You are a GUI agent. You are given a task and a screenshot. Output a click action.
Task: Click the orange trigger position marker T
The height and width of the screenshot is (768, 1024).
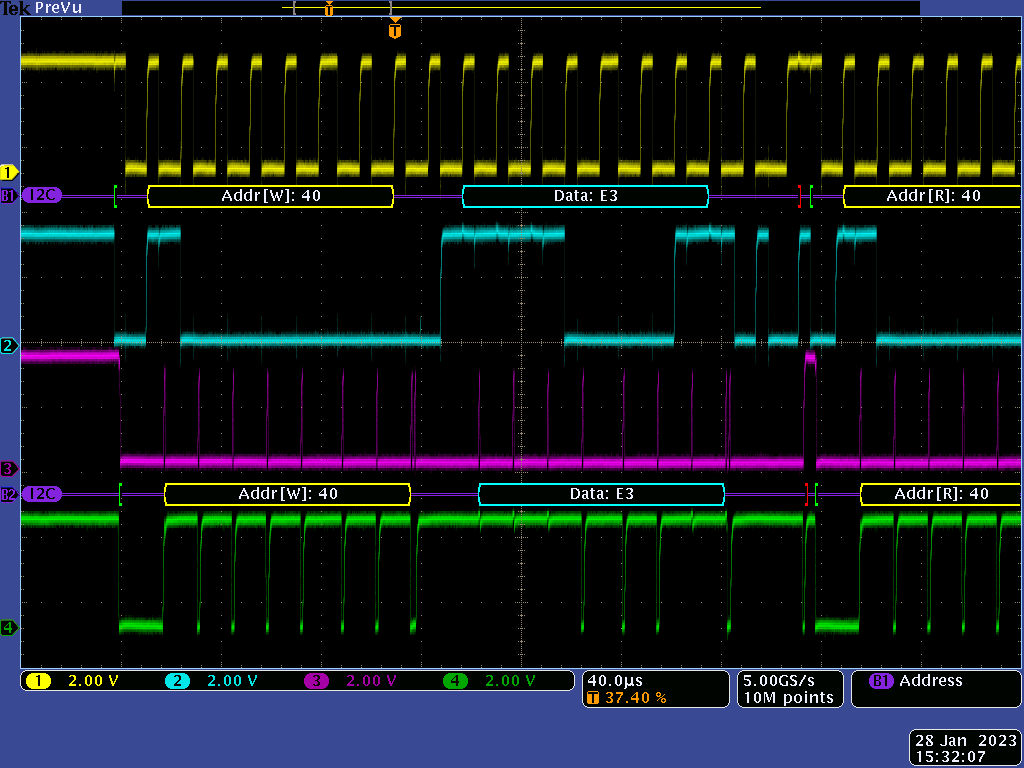point(394,29)
